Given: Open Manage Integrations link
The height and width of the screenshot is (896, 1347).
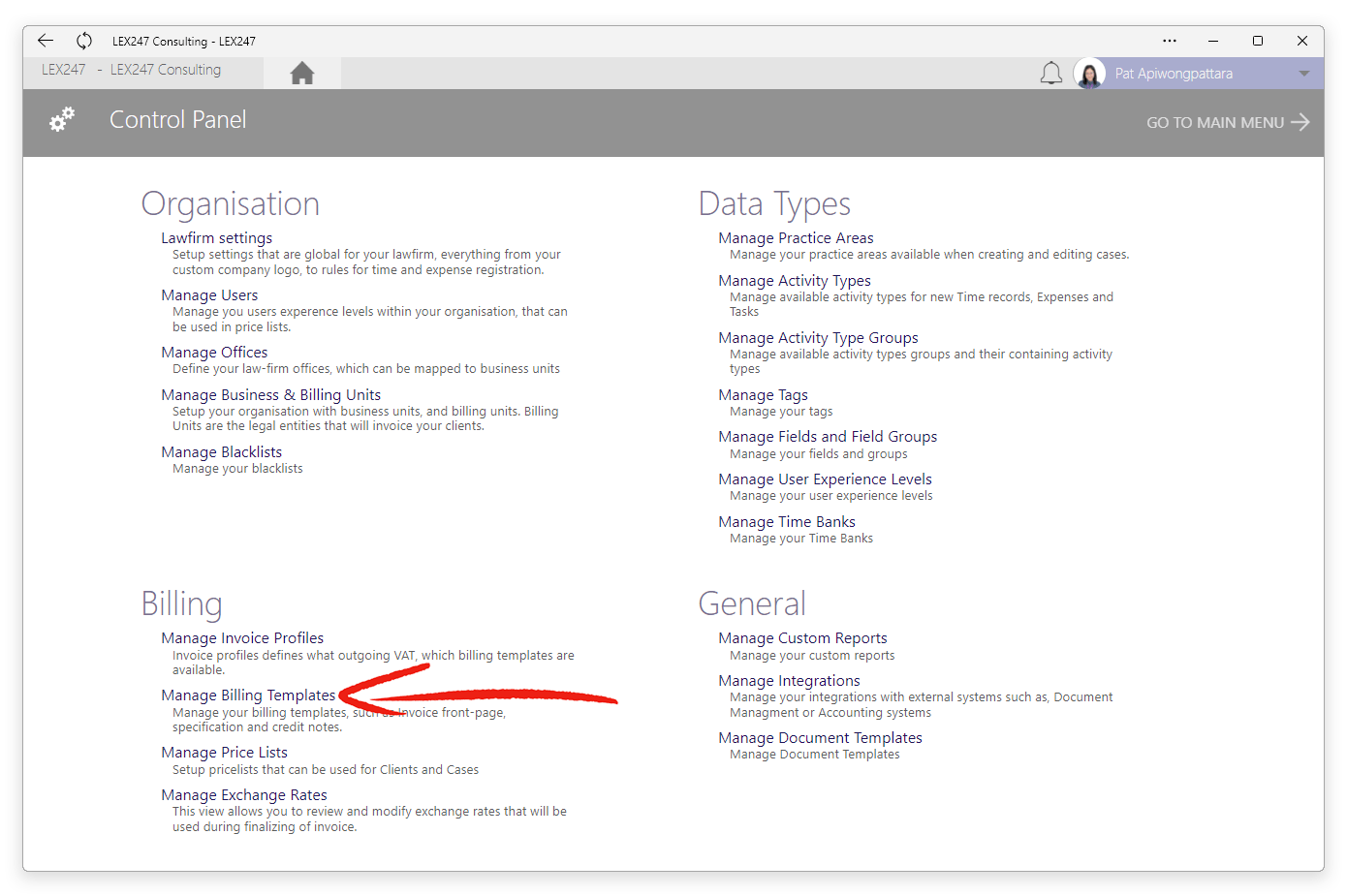Looking at the screenshot, I should coord(789,681).
